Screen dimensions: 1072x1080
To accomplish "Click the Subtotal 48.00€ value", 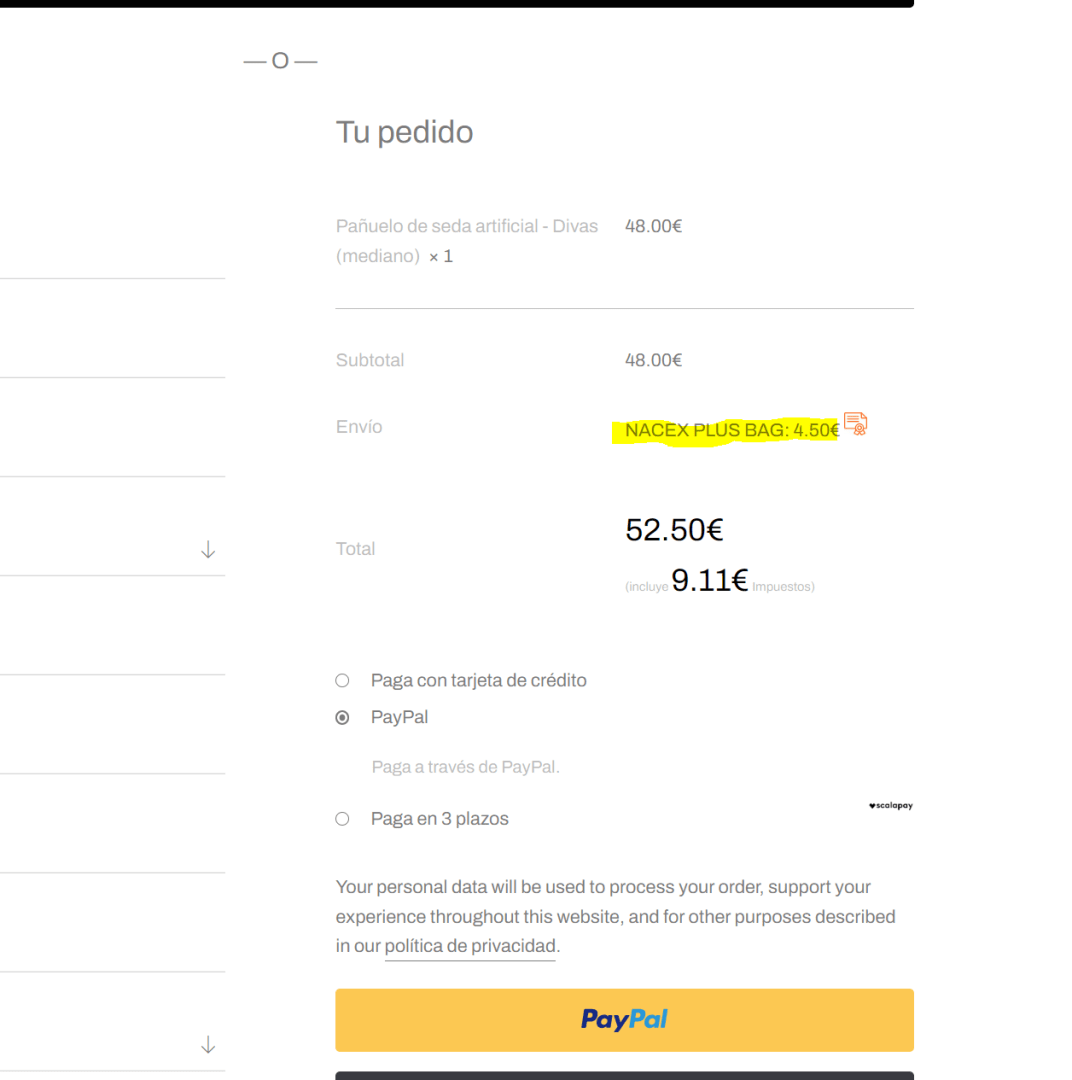I will coord(653,360).
